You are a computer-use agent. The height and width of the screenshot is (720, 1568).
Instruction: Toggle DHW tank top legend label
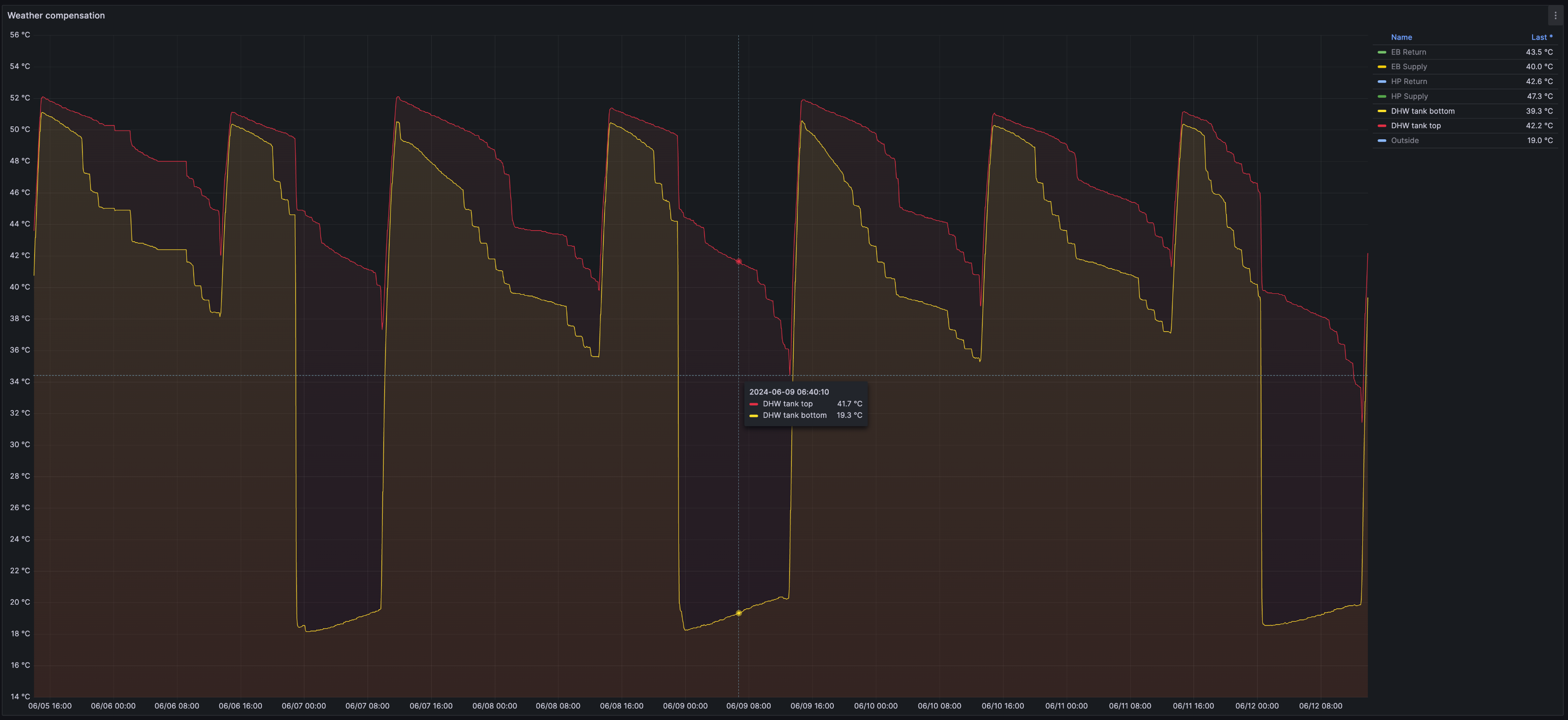point(1416,126)
